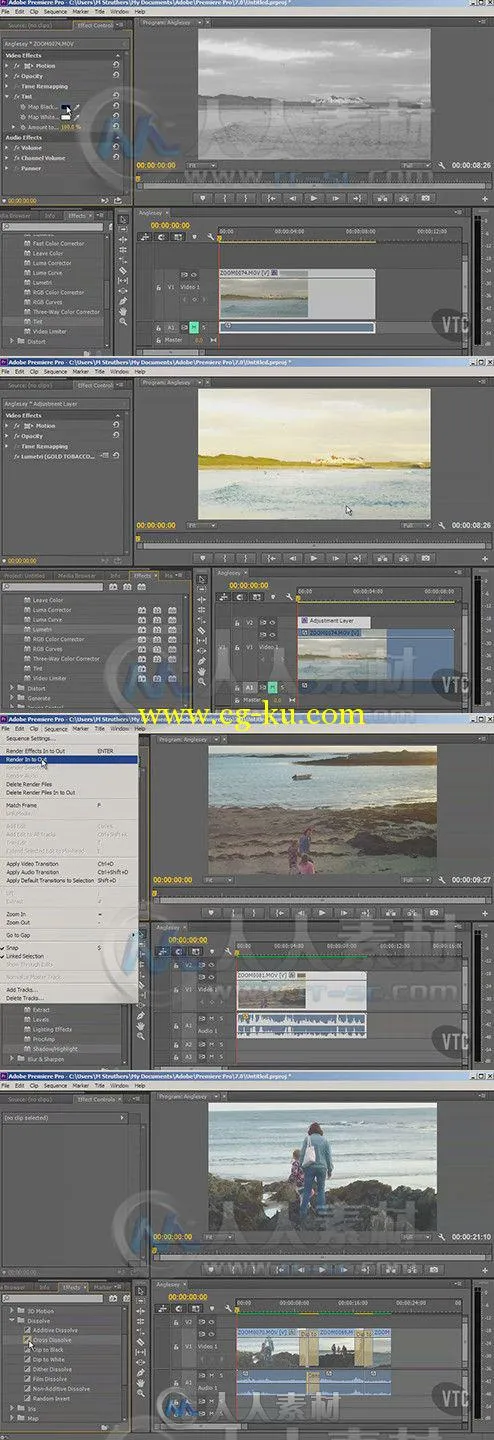Collapse the Dissolve transitions folder
Image resolution: width=494 pixels, height=1440 pixels.
[x=12, y=1321]
